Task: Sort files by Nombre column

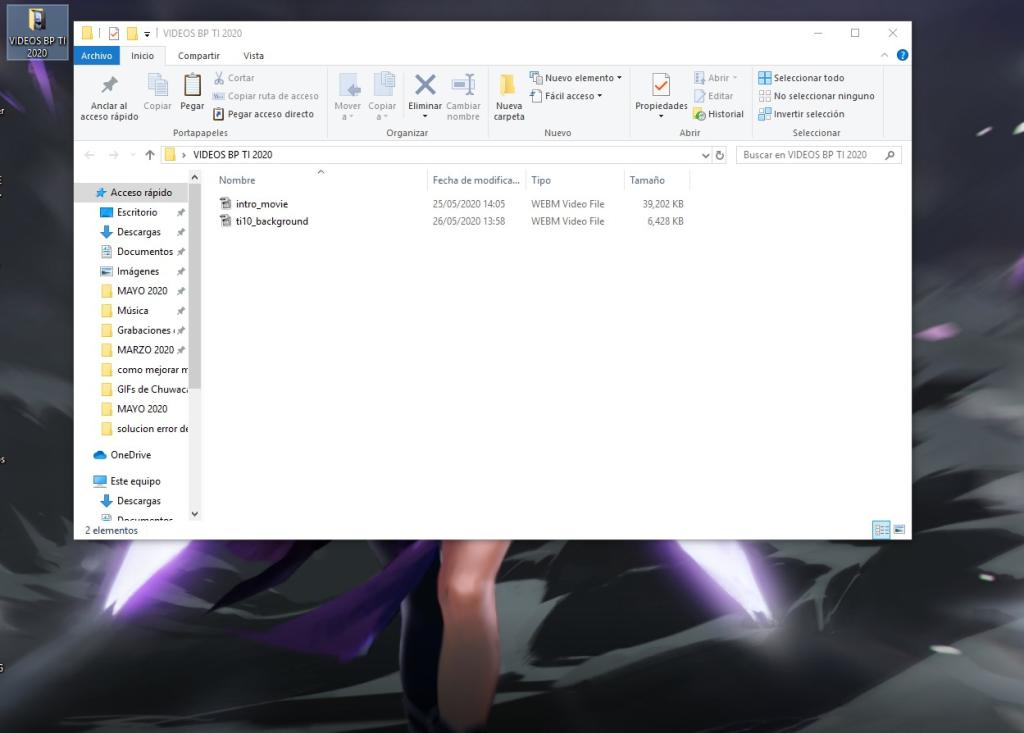Action: 320,180
